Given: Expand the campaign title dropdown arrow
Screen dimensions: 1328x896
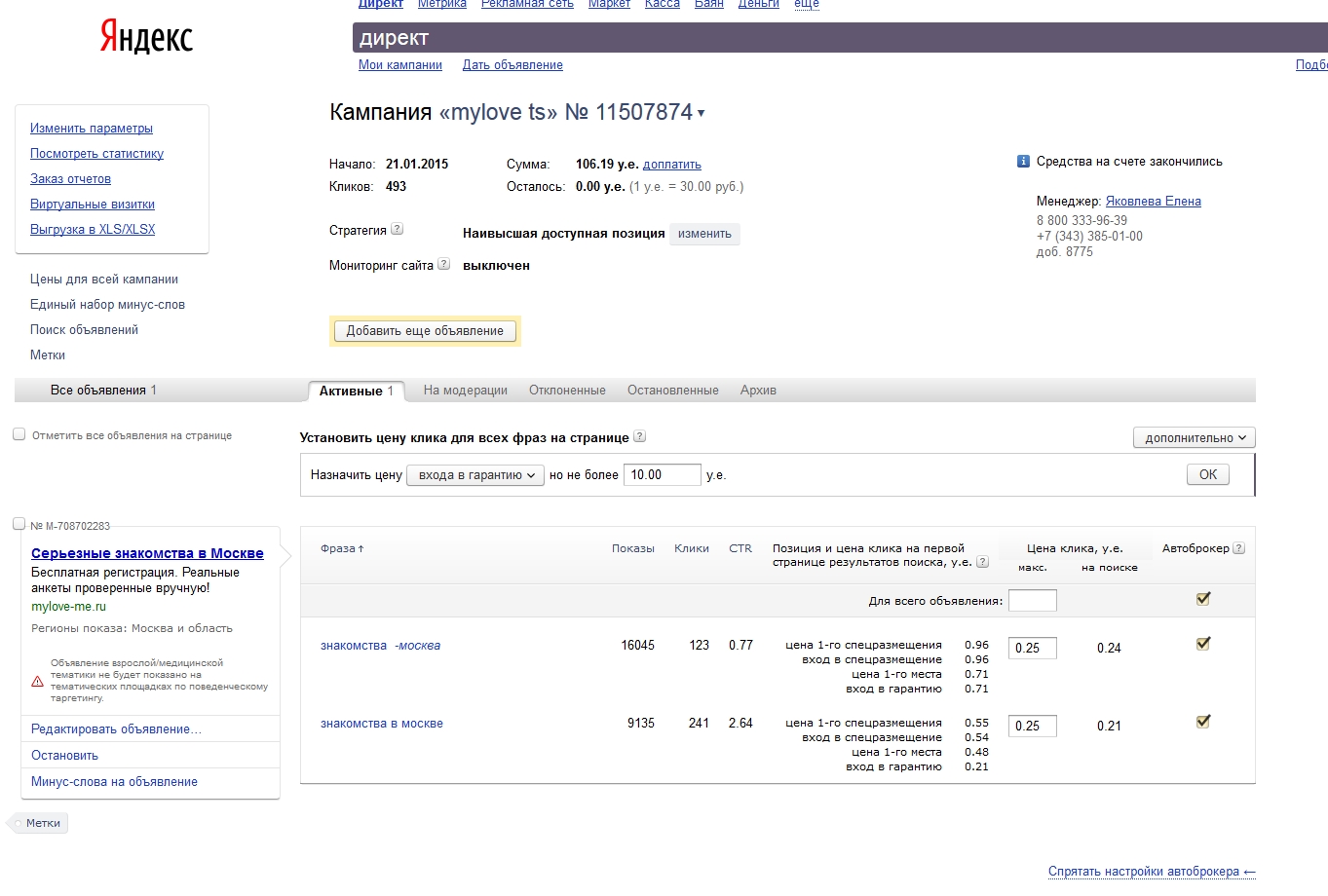Looking at the screenshot, I should click(x=701, y=113).
